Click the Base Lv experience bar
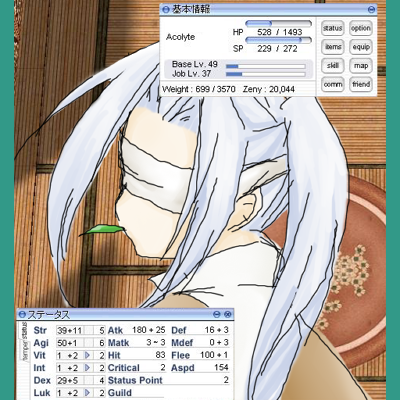Screen dimensions: 400x400 point(266,66)
